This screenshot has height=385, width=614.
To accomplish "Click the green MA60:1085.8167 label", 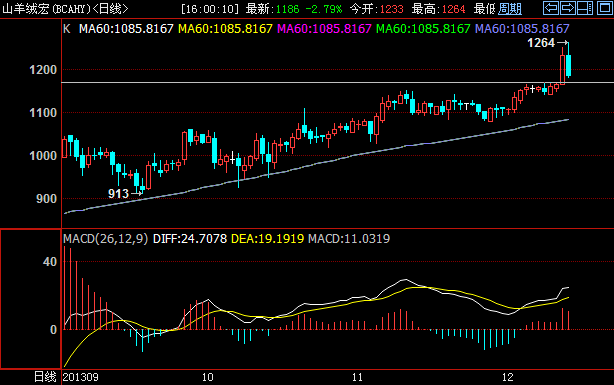I will click(x=423, y=29).
